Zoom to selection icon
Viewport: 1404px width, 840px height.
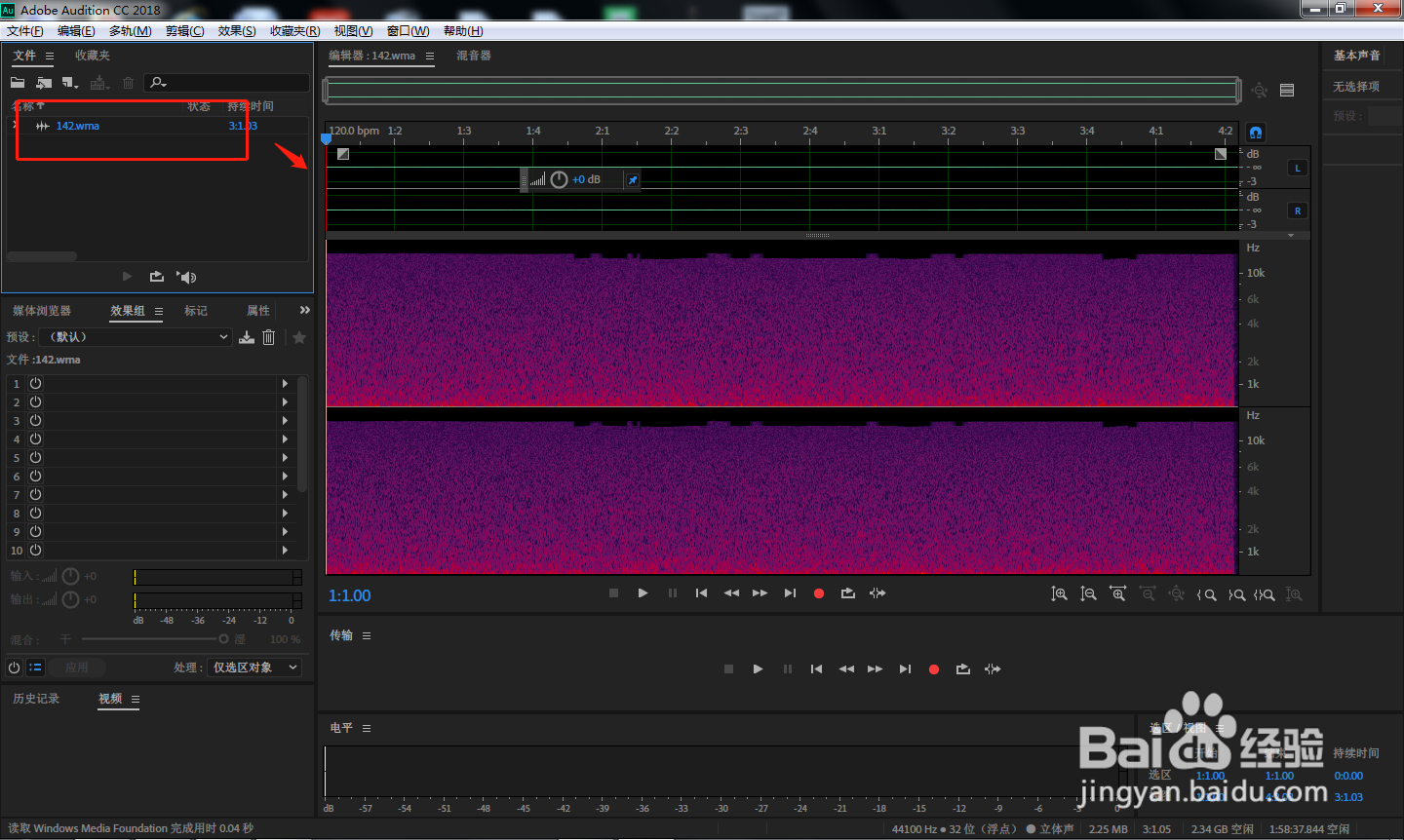1265,594
